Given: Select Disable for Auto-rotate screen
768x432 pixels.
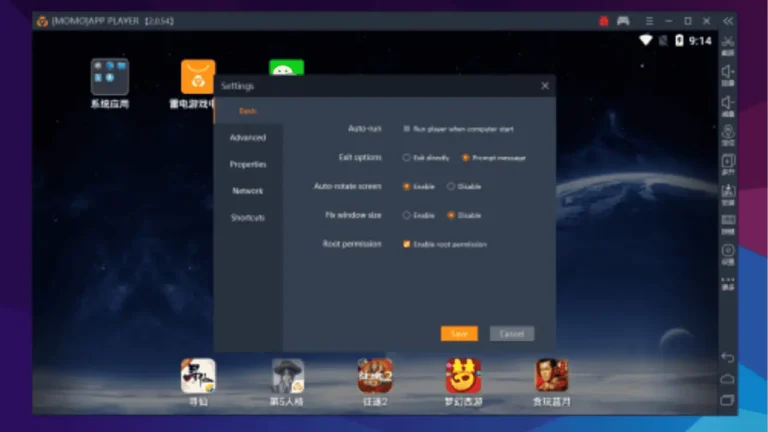Looking at the screenshot, I should pos(451,187).
